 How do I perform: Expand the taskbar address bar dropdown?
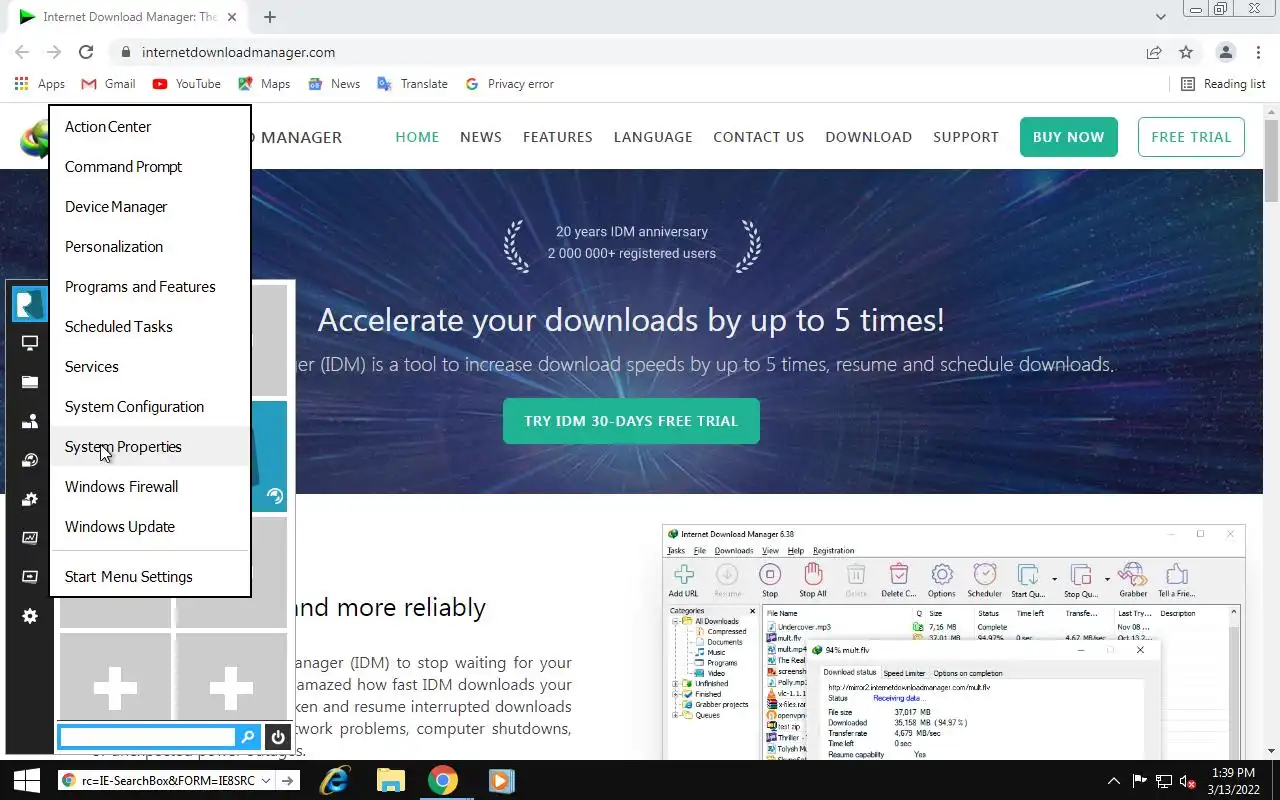click(x=267, y=780)
